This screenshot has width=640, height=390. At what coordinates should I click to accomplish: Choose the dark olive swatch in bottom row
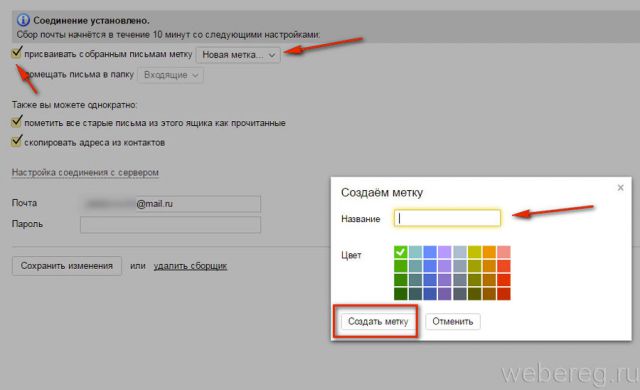(474, 294)
